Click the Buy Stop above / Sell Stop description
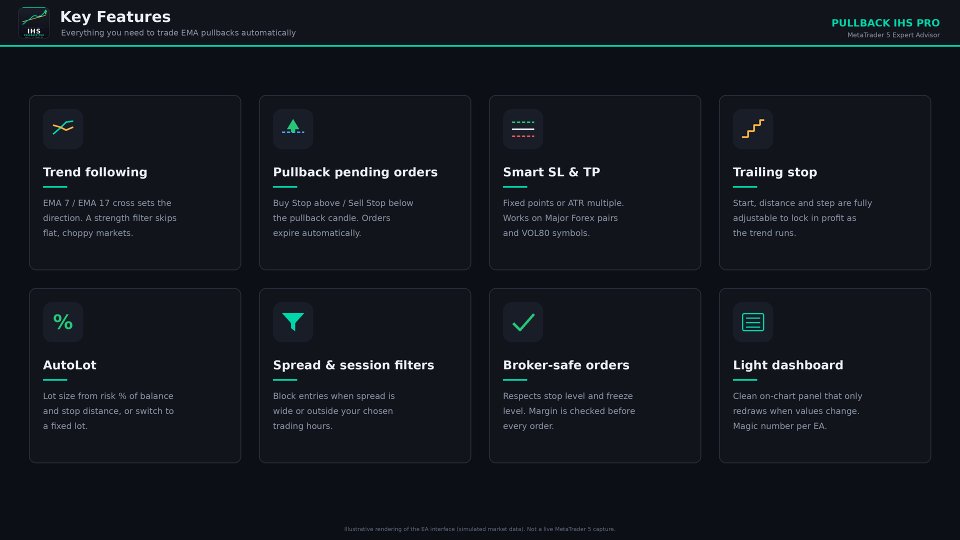The image size is (960, 540). tap(343, 218)
